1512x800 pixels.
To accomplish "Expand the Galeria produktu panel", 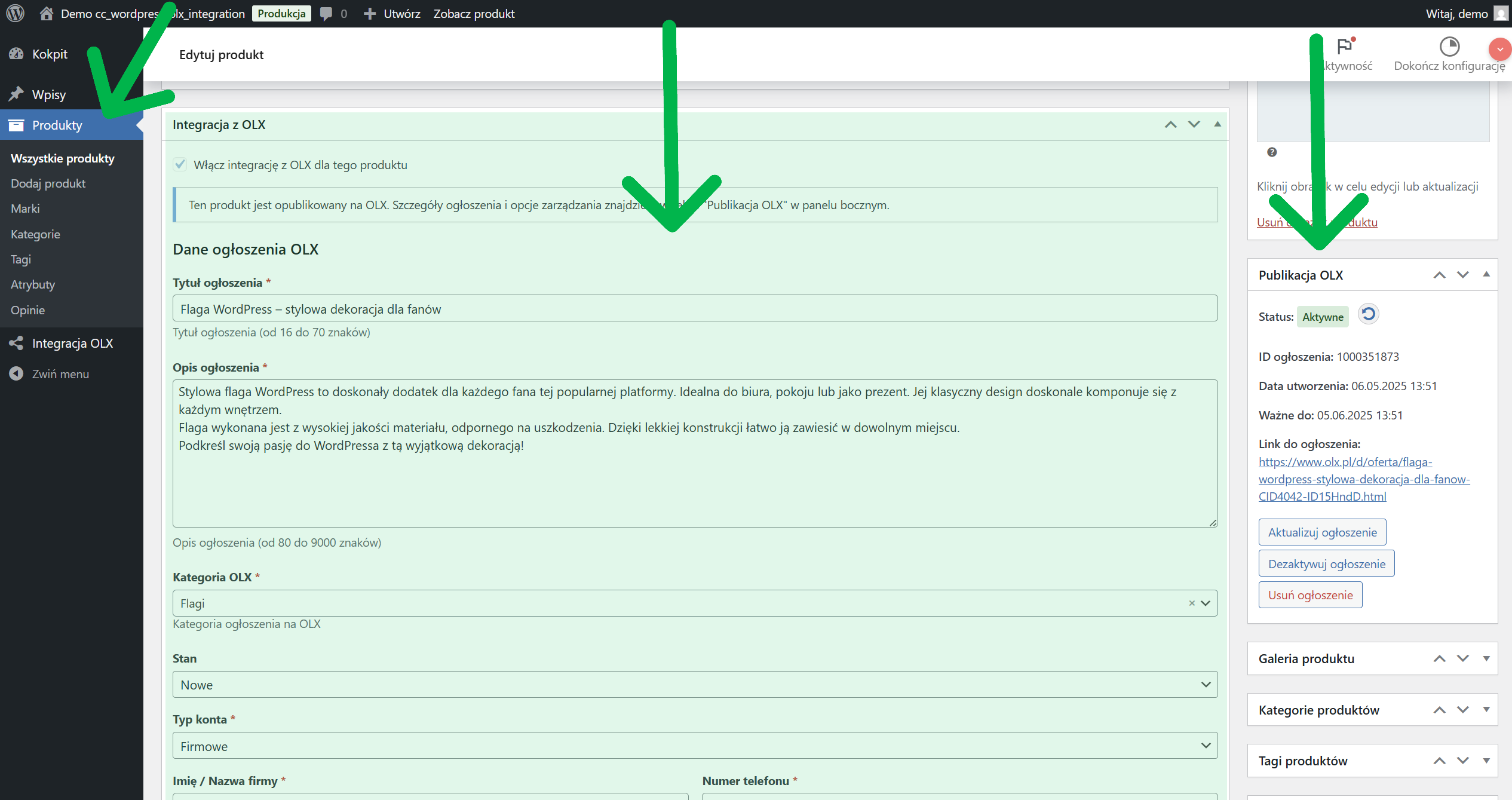I will (1486, 658).
